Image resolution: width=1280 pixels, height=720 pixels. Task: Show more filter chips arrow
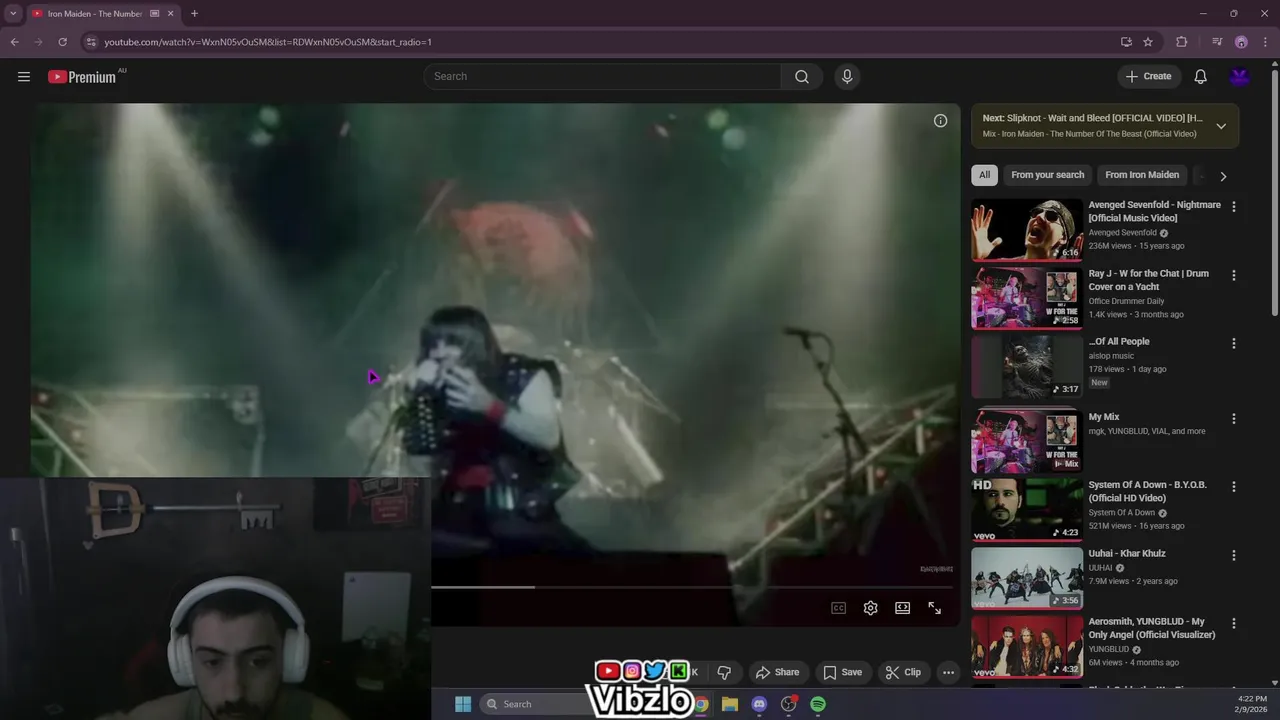tap(1222, 176)
